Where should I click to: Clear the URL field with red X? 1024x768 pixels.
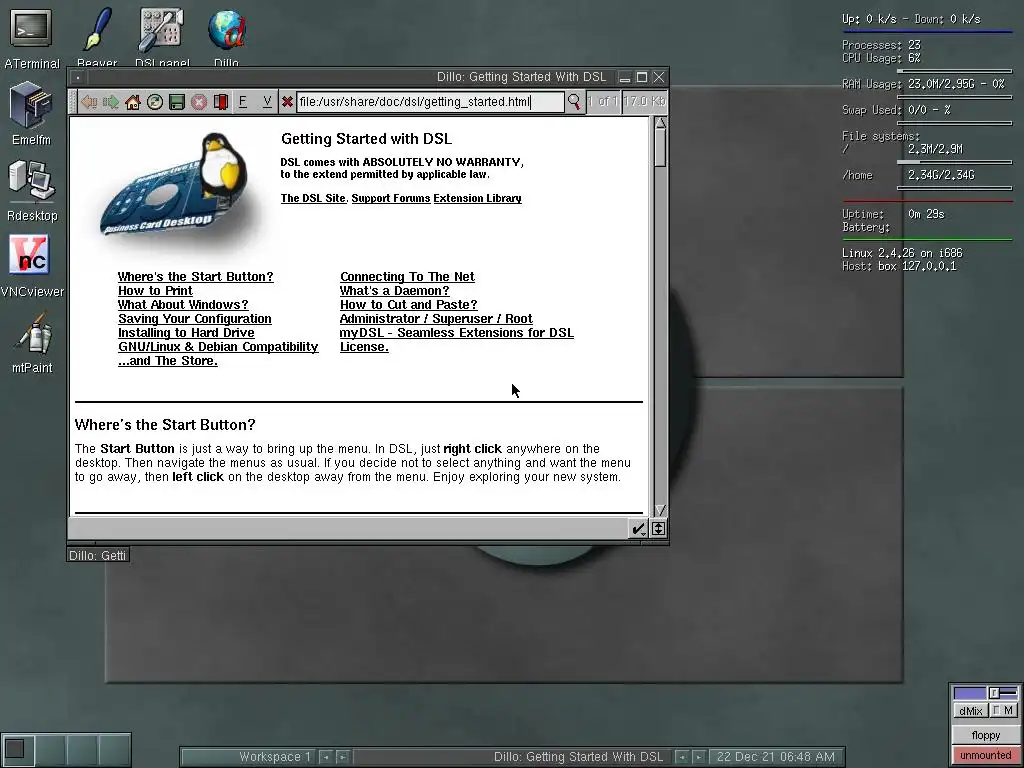[x=287, y=102]
